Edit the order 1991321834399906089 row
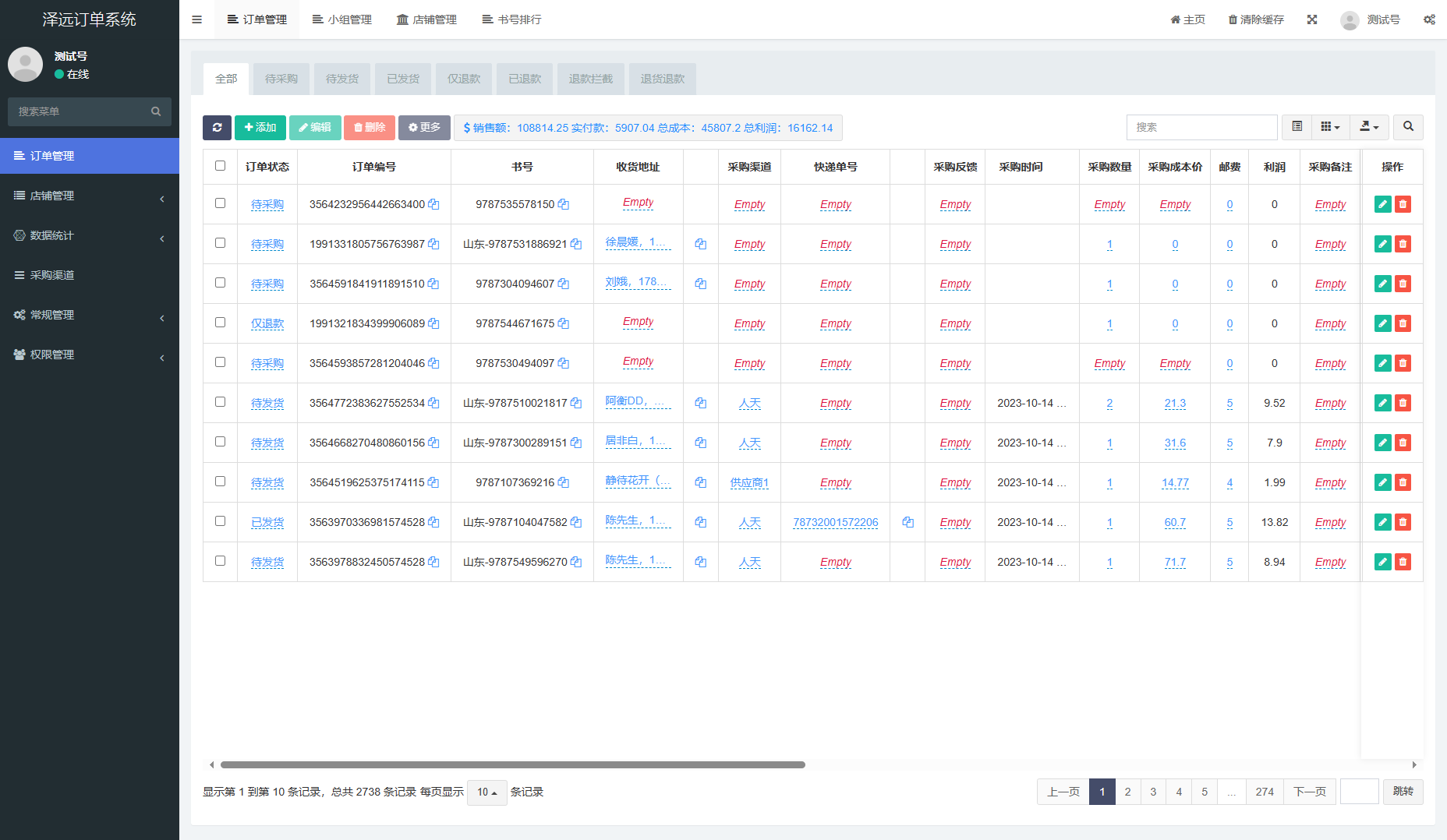Screen dimensions: 1447x840 (x=1382, y=323)
